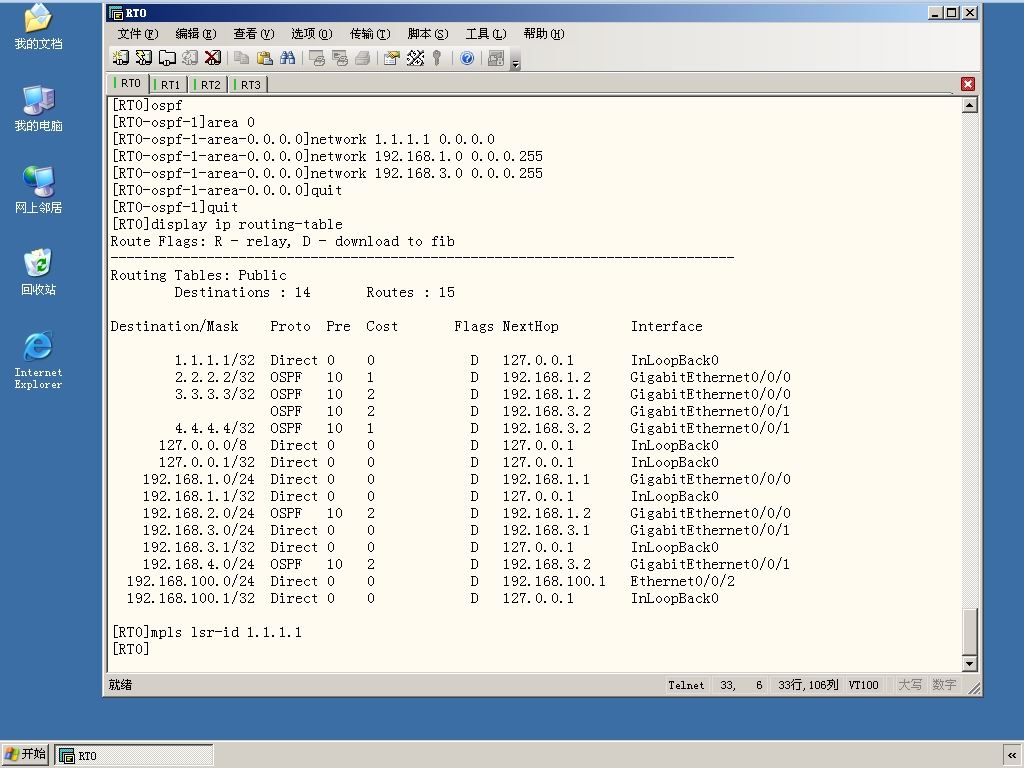Select the RT0 session tab
The height and width of the screenshot is (768, 1024).
(x=127, y=84)
